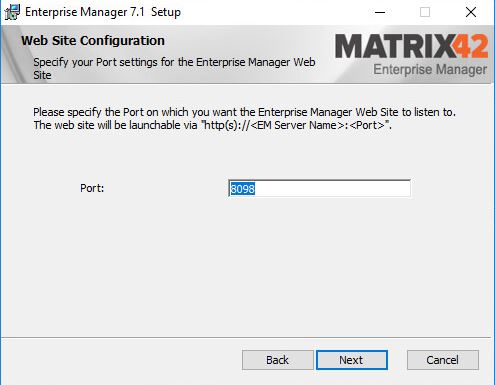This screenshot has width=495, height=385.
Task: Select the 'Port:' label text
Action: 92,188
